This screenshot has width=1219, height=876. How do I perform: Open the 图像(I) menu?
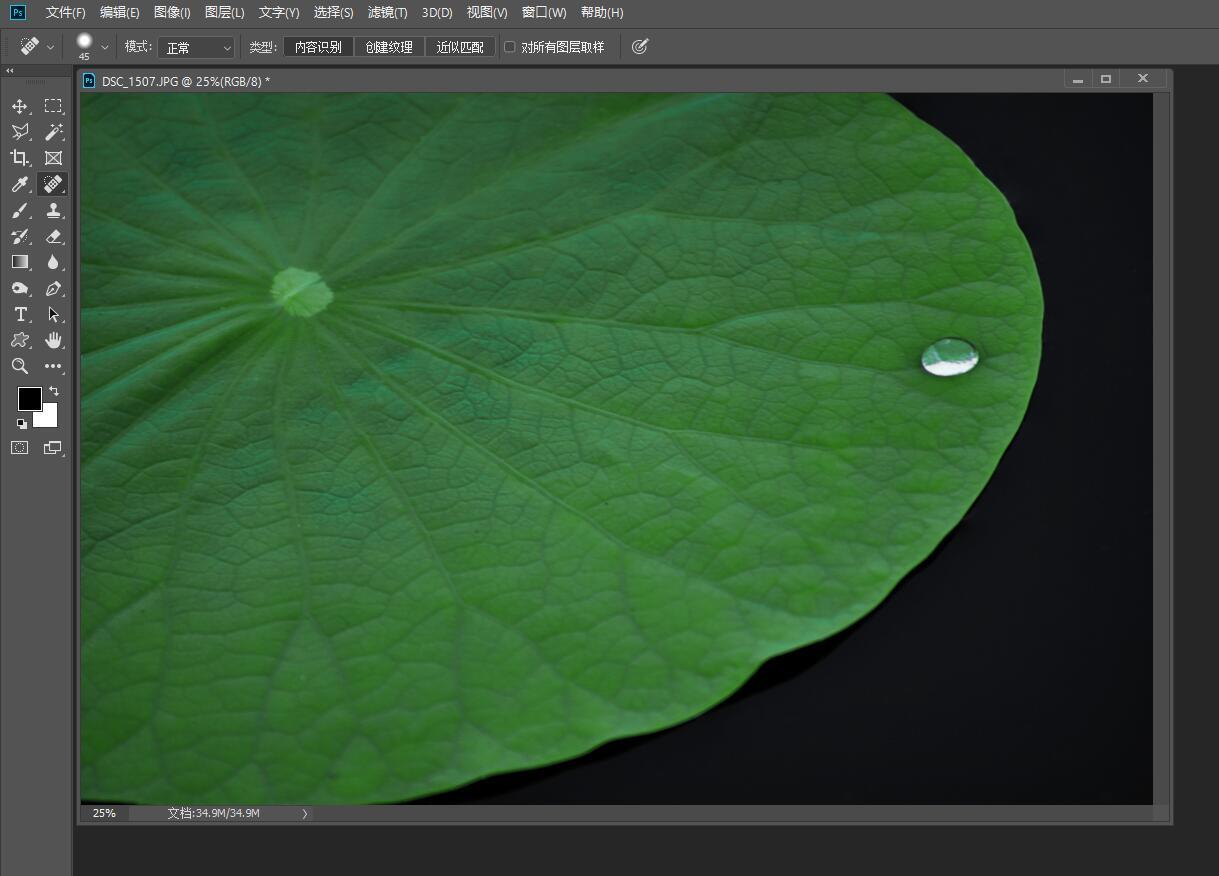click(x=172, y=12)
